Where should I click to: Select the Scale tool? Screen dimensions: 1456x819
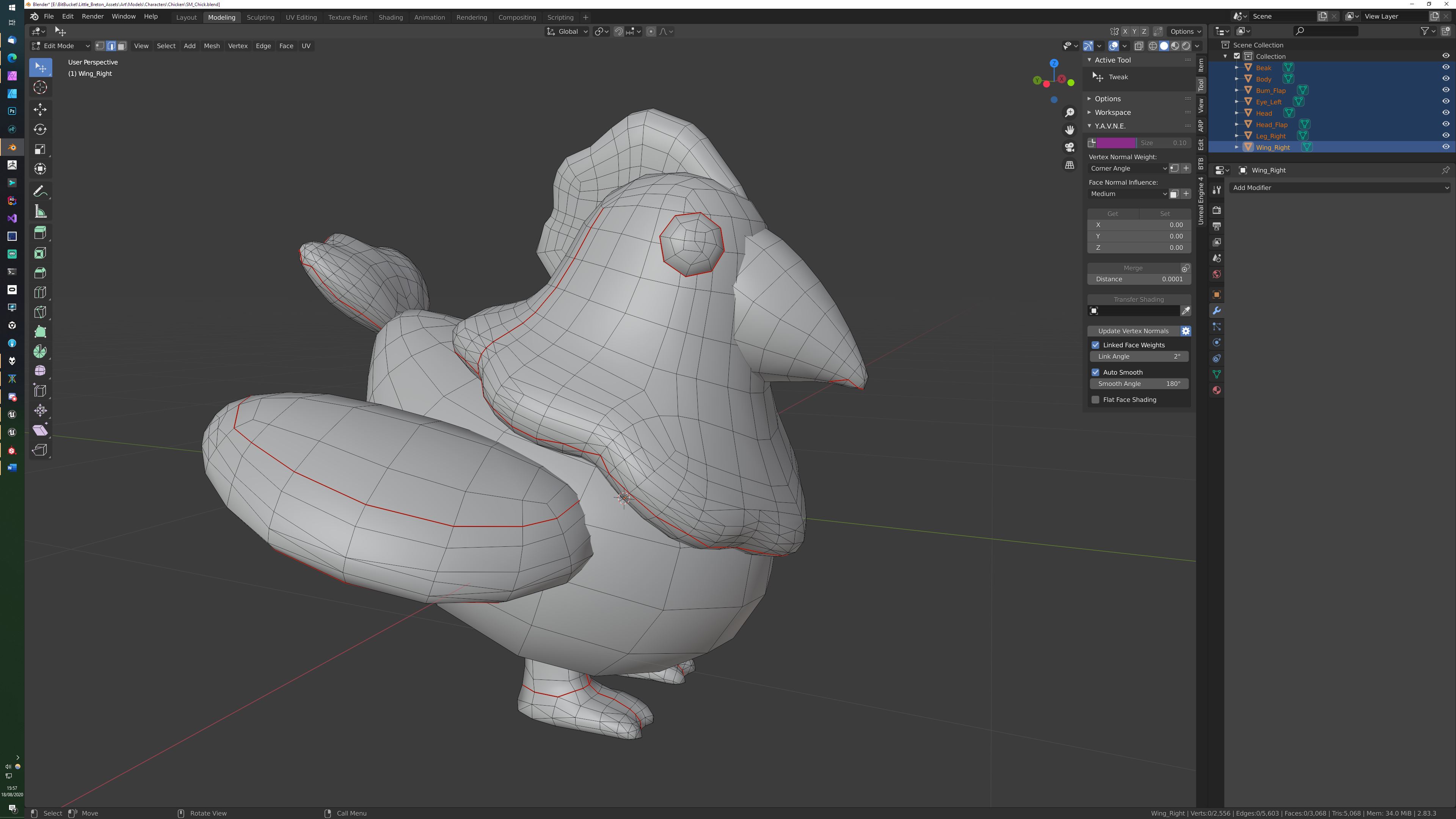tap(40, 149)
